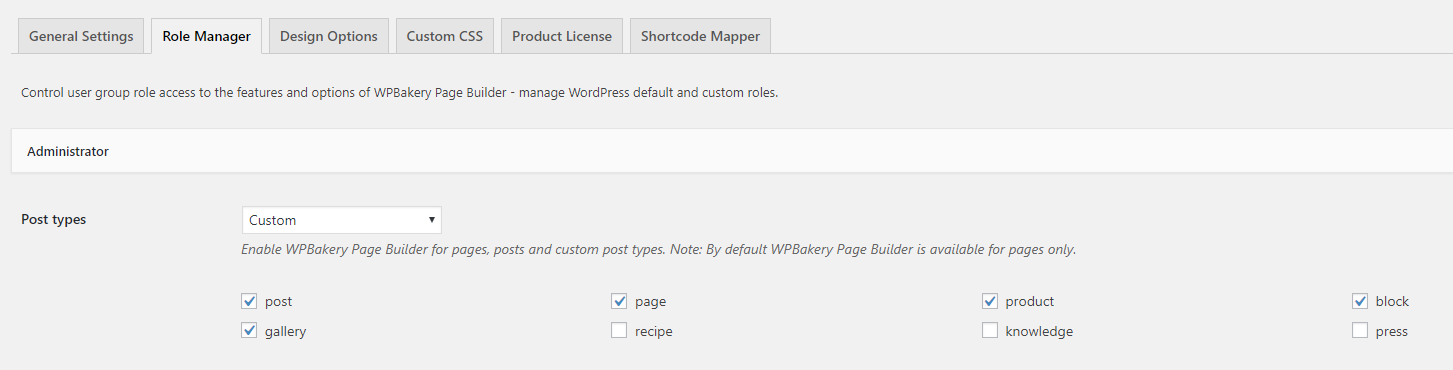Uncheck the product checkbox
Image resolution: width=1453 pixels, height=370 pixels.
tap(990, 301)
